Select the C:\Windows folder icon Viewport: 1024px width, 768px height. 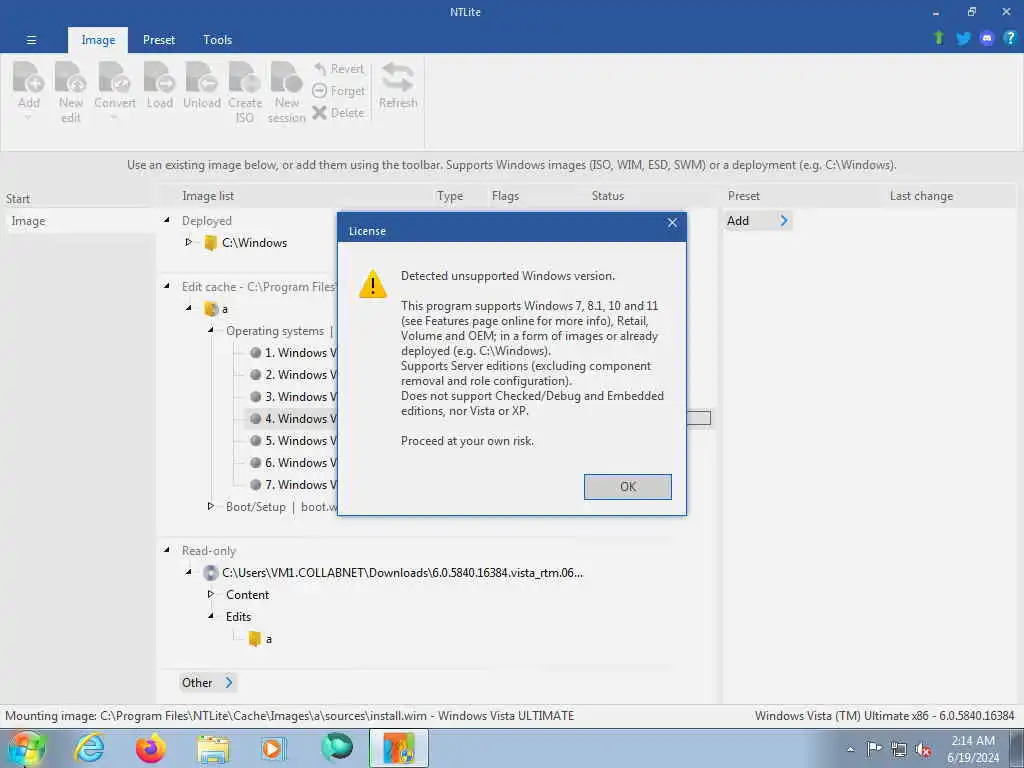coord(210,243)
